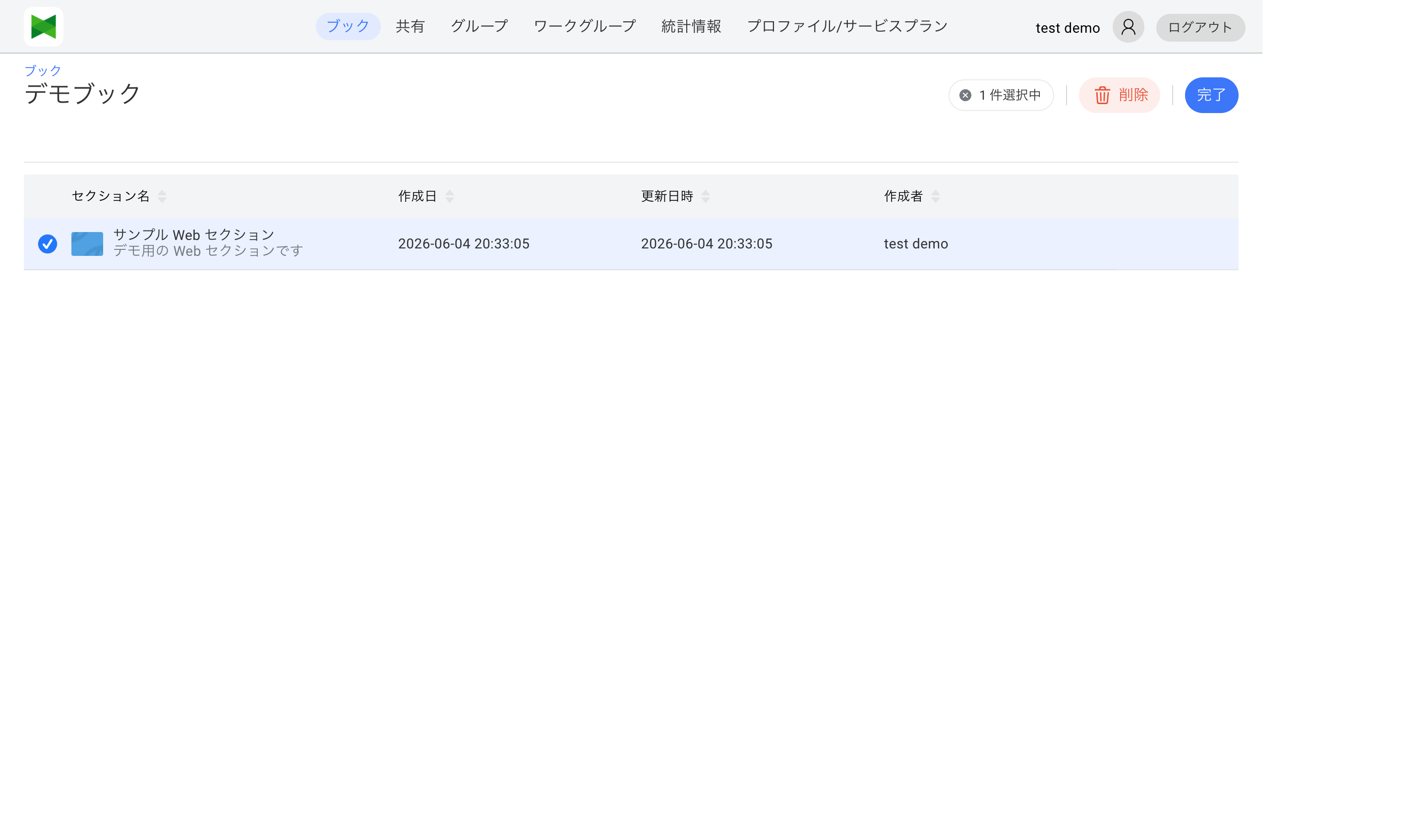This screenshot has height=840, width=1427.
Task: Click the green app logo icon
Action: pyautogui.click(x=44, y=27)
